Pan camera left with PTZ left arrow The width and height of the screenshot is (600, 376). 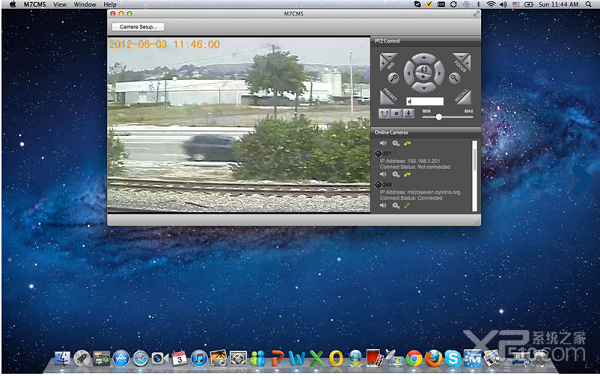(409, 72)
